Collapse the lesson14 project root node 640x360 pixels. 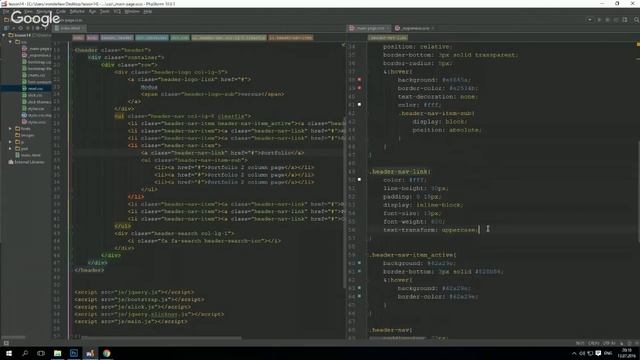[x=4, y=36]
